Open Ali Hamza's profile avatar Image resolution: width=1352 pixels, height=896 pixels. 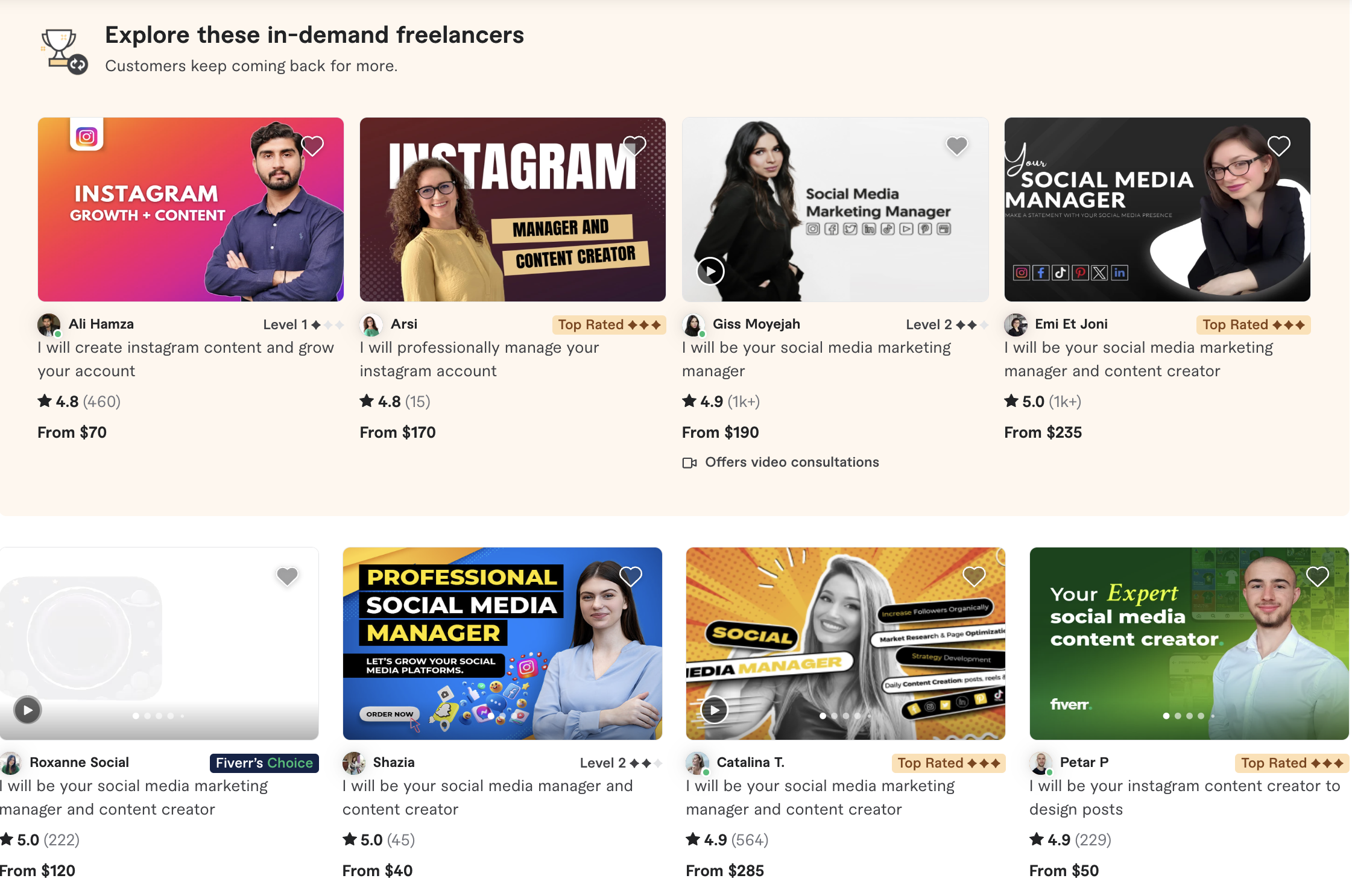pyautogui.click(x=49, y=324)
